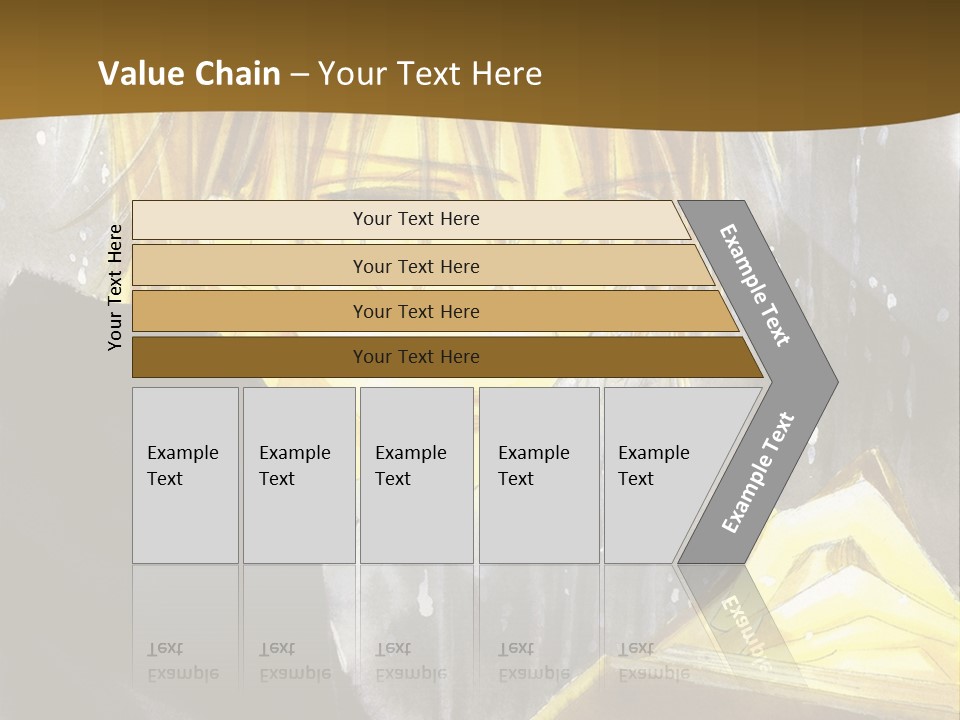Click the reflected arrow shape beneath the chevron
Viewport: 960px width, 720px height.
tap(735, 618)
